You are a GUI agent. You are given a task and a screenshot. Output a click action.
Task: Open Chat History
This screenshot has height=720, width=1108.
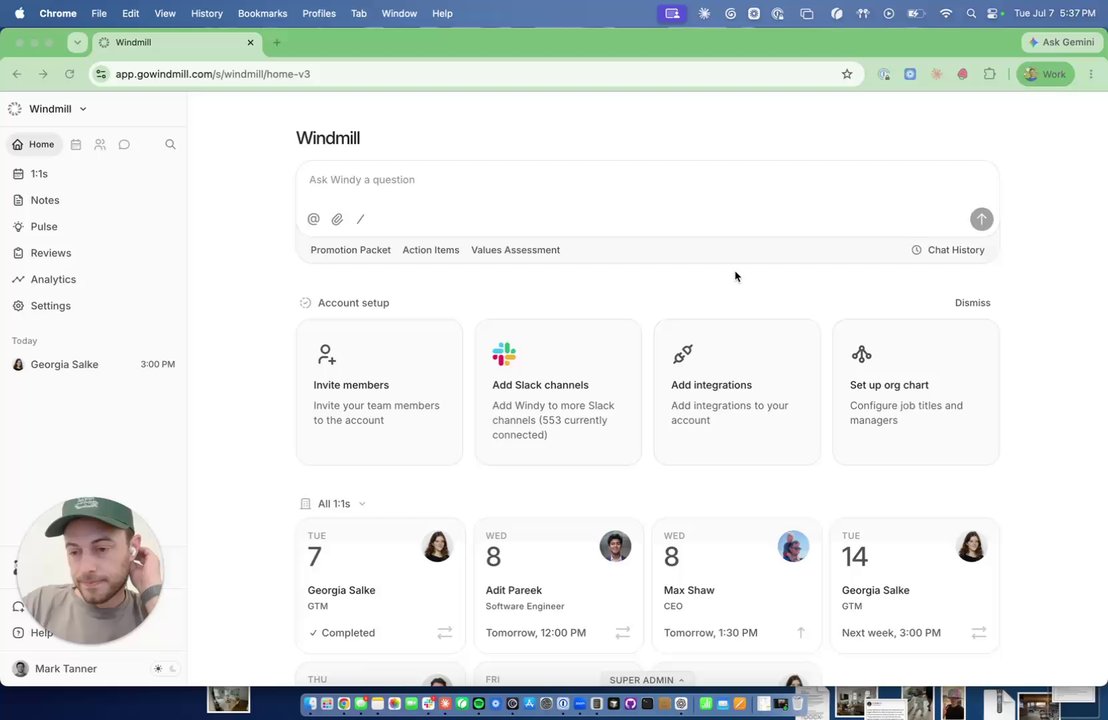(948, 250)
